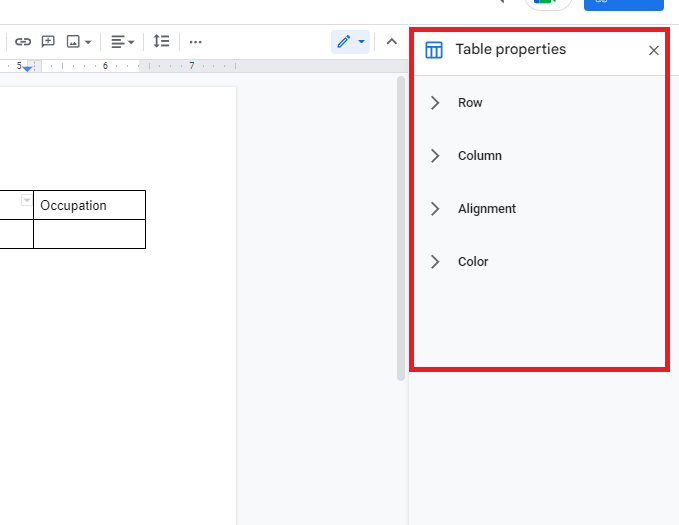
Task: Click the blue button at top right
Action: (x=624, y=4)
